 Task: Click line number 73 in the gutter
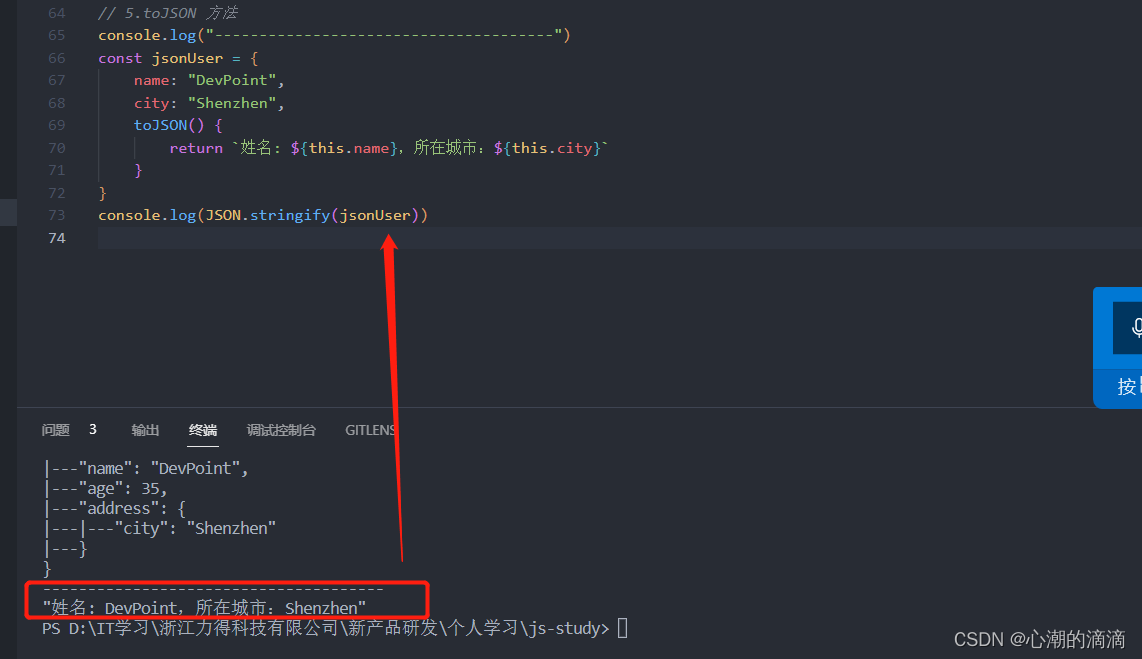pyautogui.click(x=57, y=216)
